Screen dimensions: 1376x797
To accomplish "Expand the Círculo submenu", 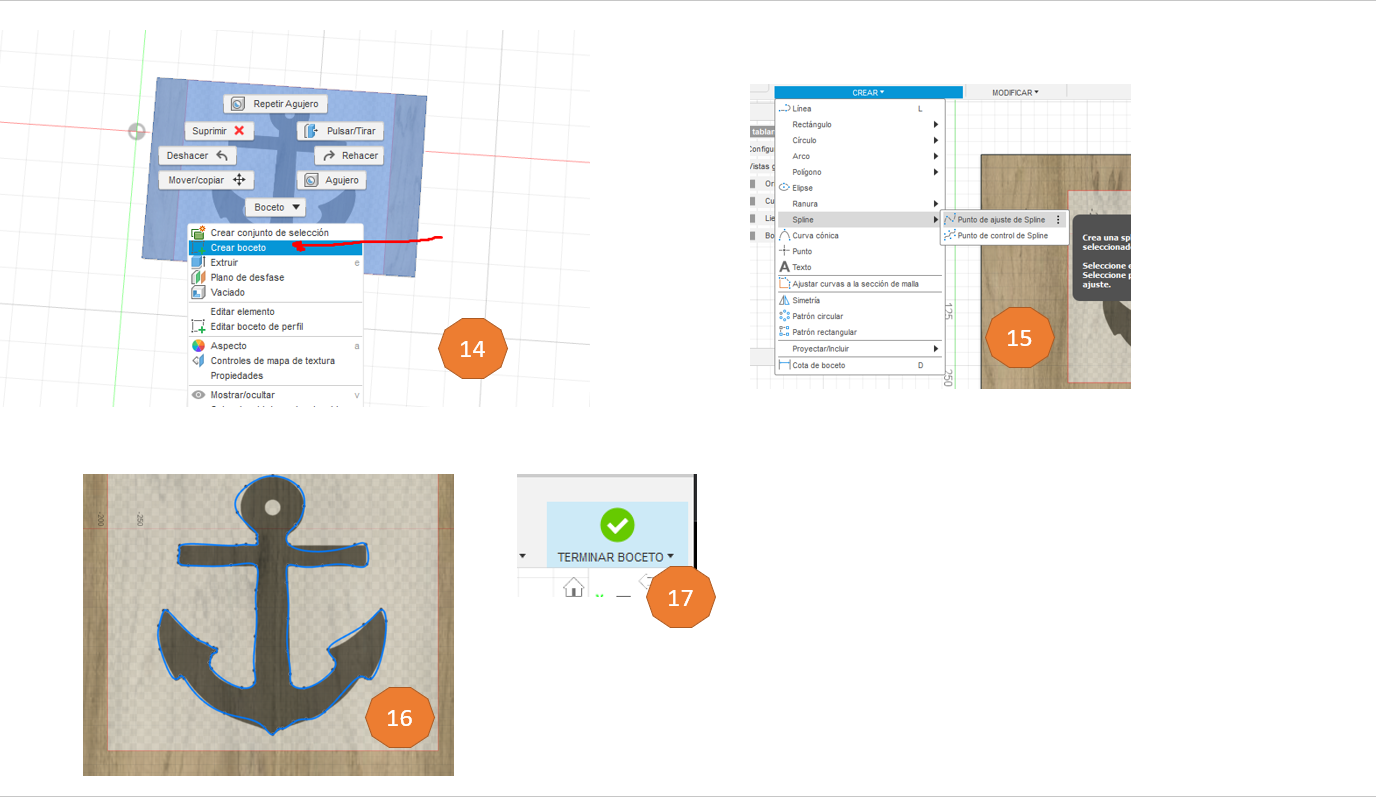I will (859, 140).
